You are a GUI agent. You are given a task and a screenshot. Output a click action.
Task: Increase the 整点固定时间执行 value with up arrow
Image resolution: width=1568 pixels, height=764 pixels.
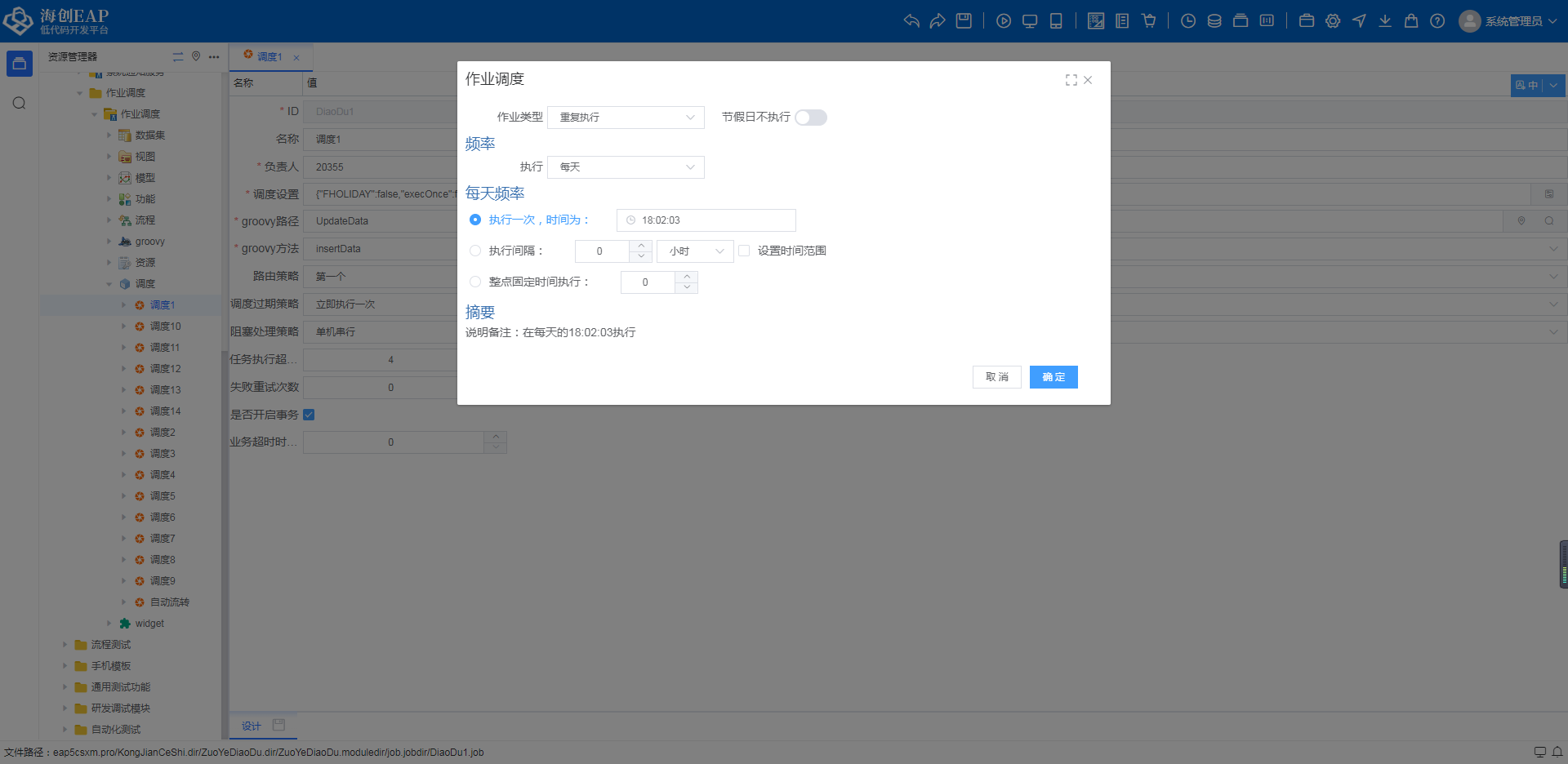(x=687, y=277)
